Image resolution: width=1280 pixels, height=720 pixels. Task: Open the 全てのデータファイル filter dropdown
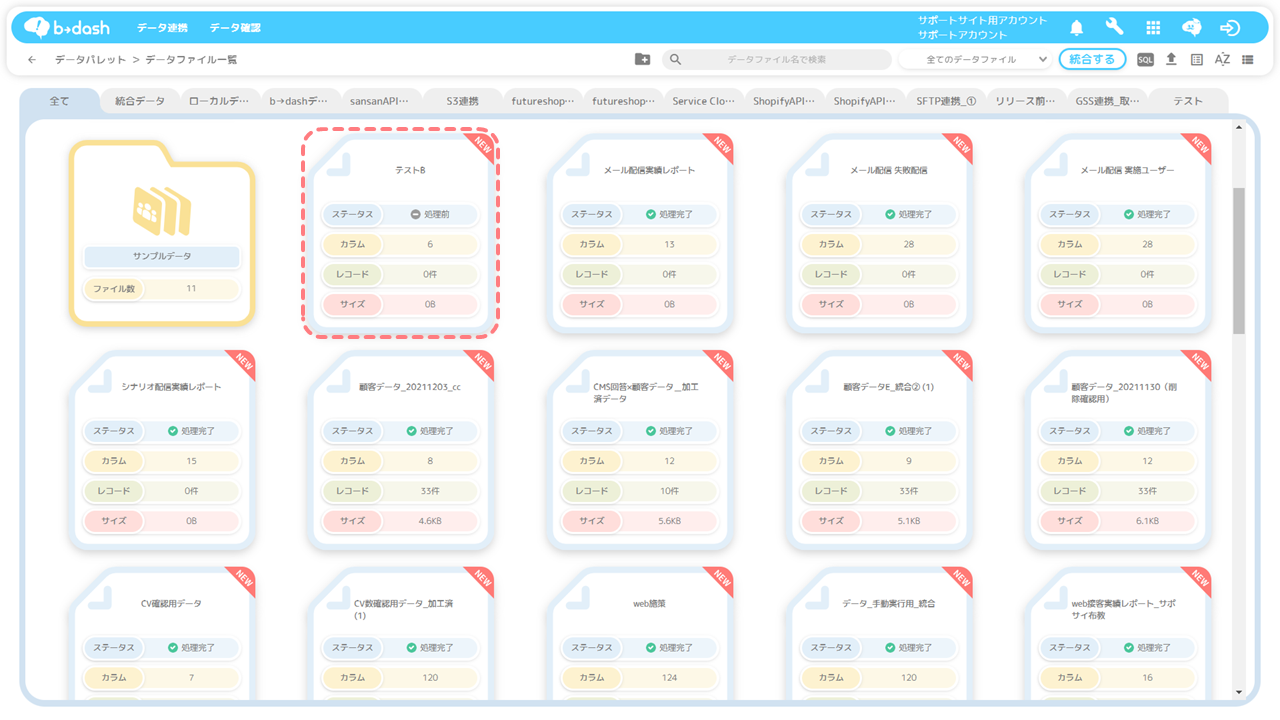coord(975,60)
